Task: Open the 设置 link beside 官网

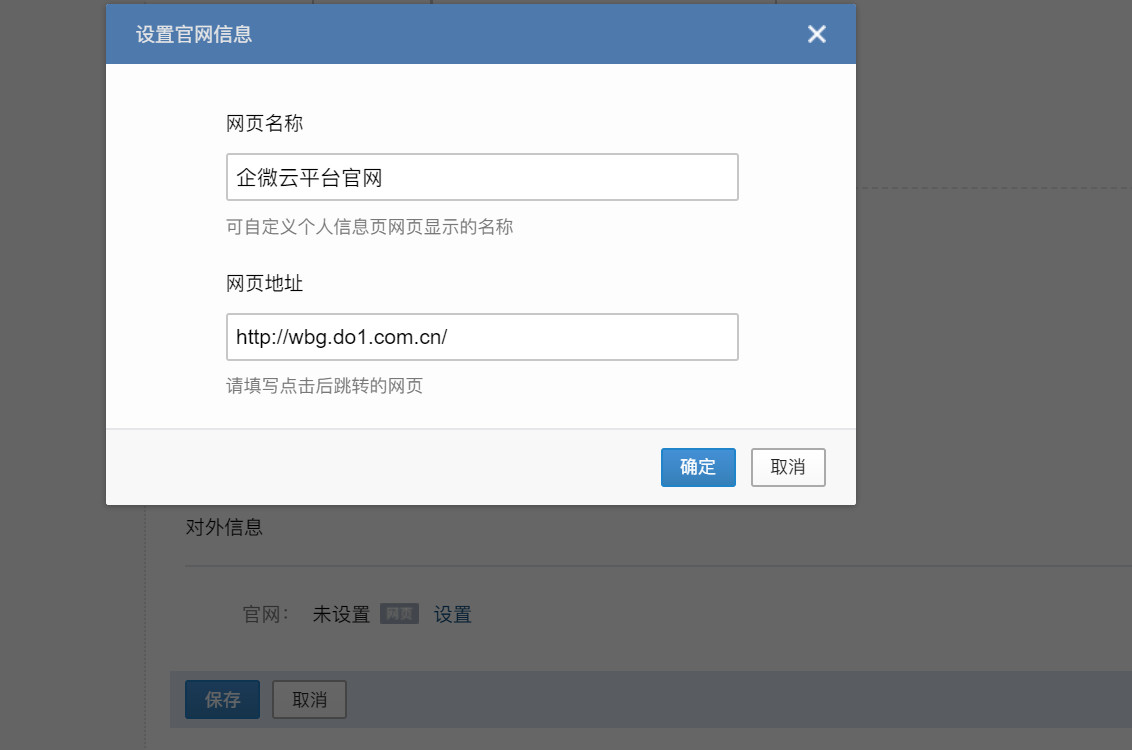Action: tap(452, 614)
